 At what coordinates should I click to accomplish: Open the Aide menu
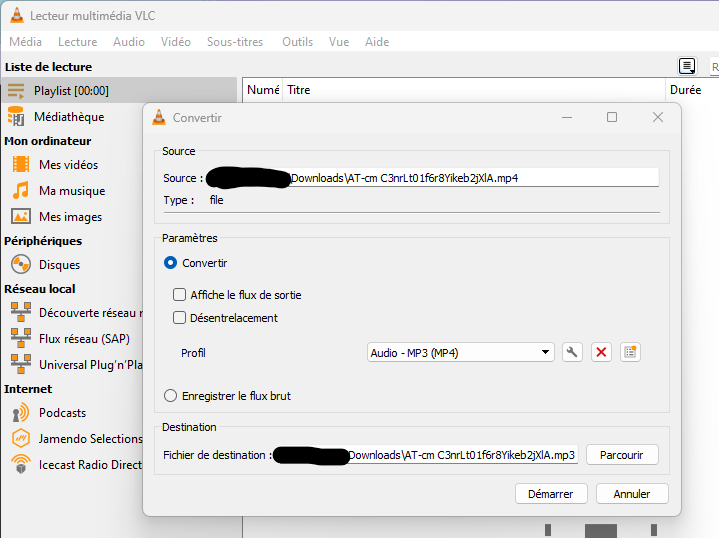377,42
